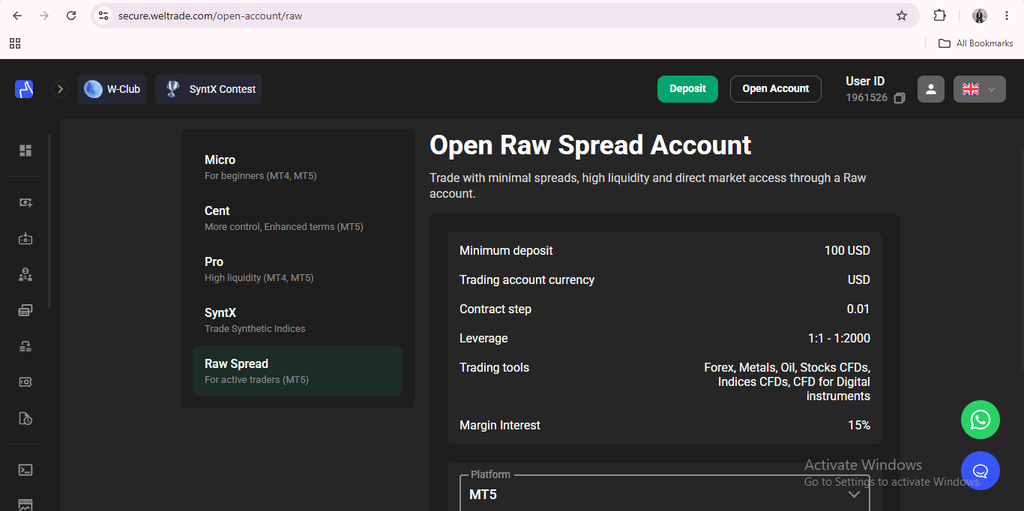
Task: Click the Weltrade logo icon
Action: coord(24,89)
